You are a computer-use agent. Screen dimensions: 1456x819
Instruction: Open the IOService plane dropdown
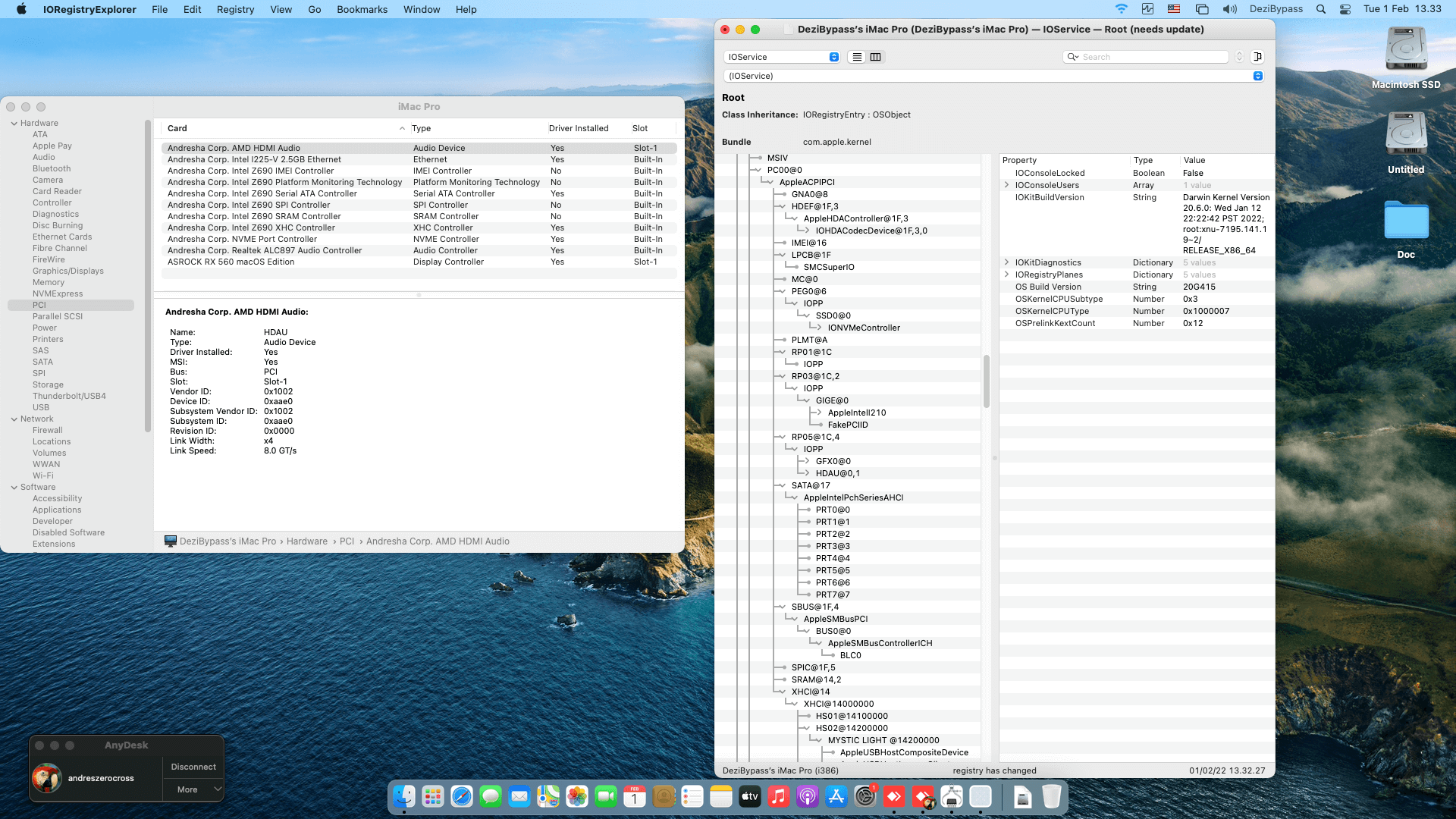(782, 57)
